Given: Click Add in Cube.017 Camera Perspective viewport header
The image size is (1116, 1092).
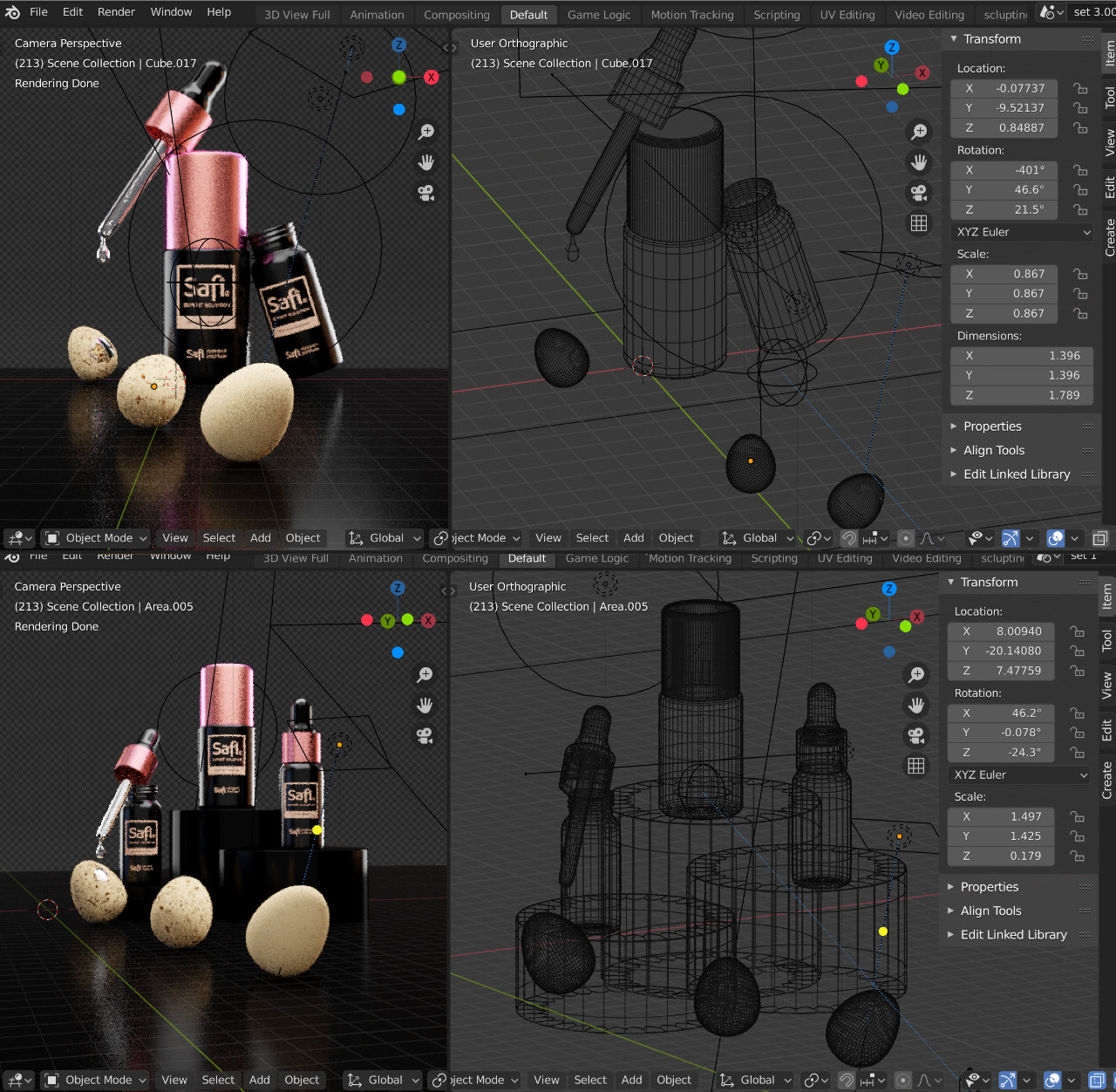Looking at the screenshot, I should coord(260,538).
